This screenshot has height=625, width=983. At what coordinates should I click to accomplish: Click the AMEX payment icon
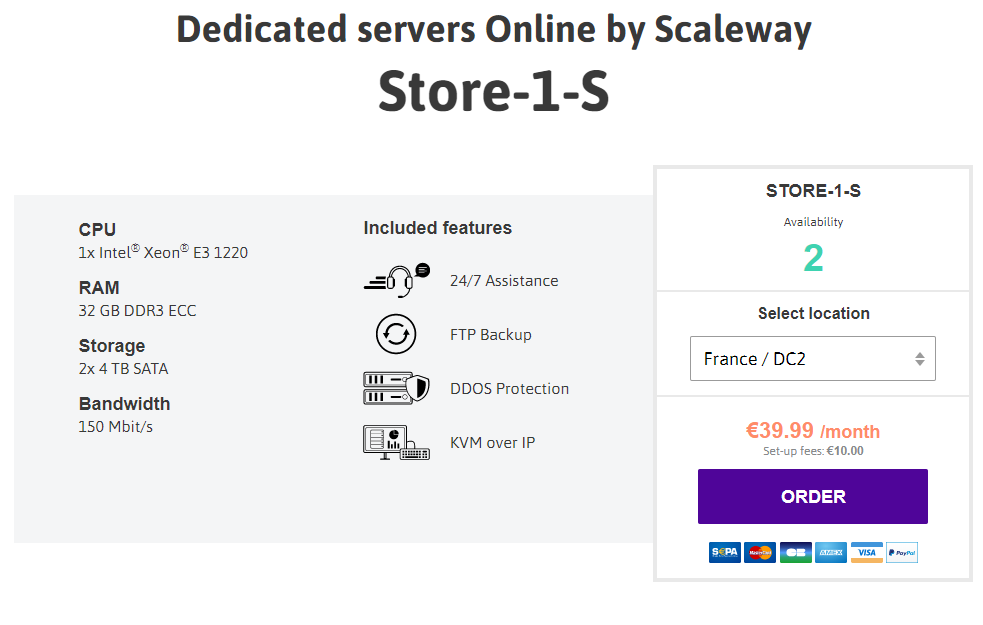pos(831,552)
